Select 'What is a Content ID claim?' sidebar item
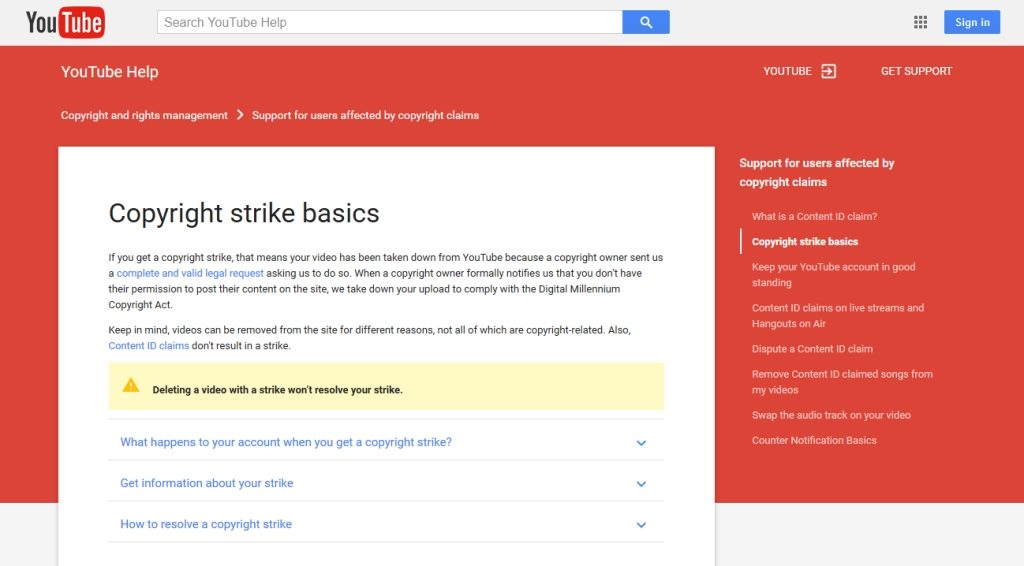 coord(814,216)
